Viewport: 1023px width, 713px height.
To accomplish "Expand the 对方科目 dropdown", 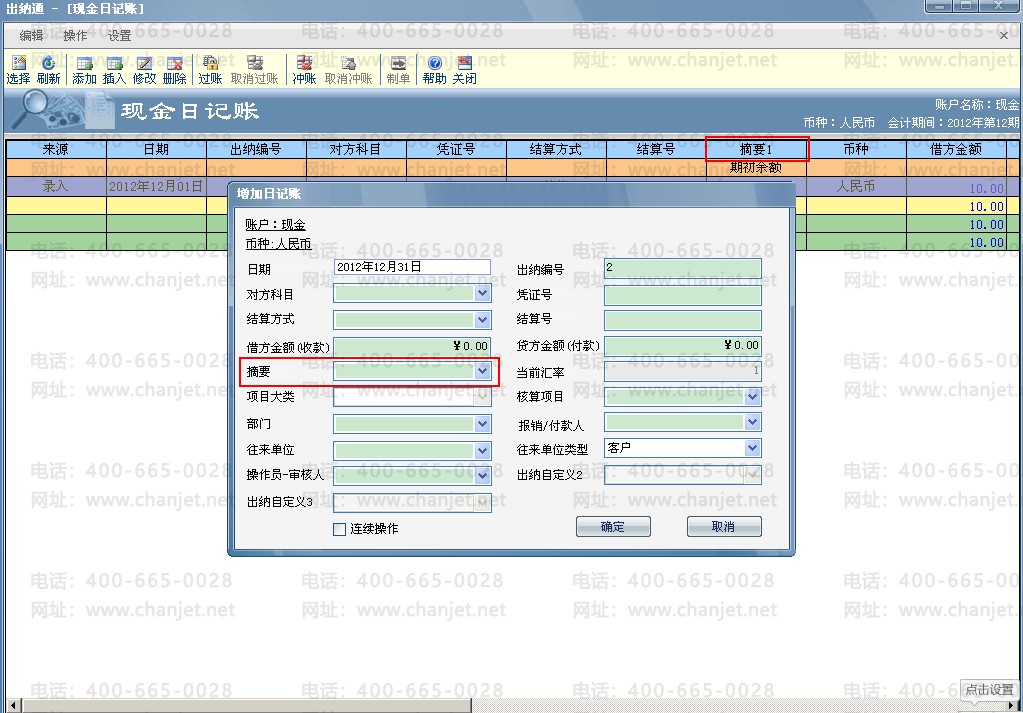I will tap(483, 294).
